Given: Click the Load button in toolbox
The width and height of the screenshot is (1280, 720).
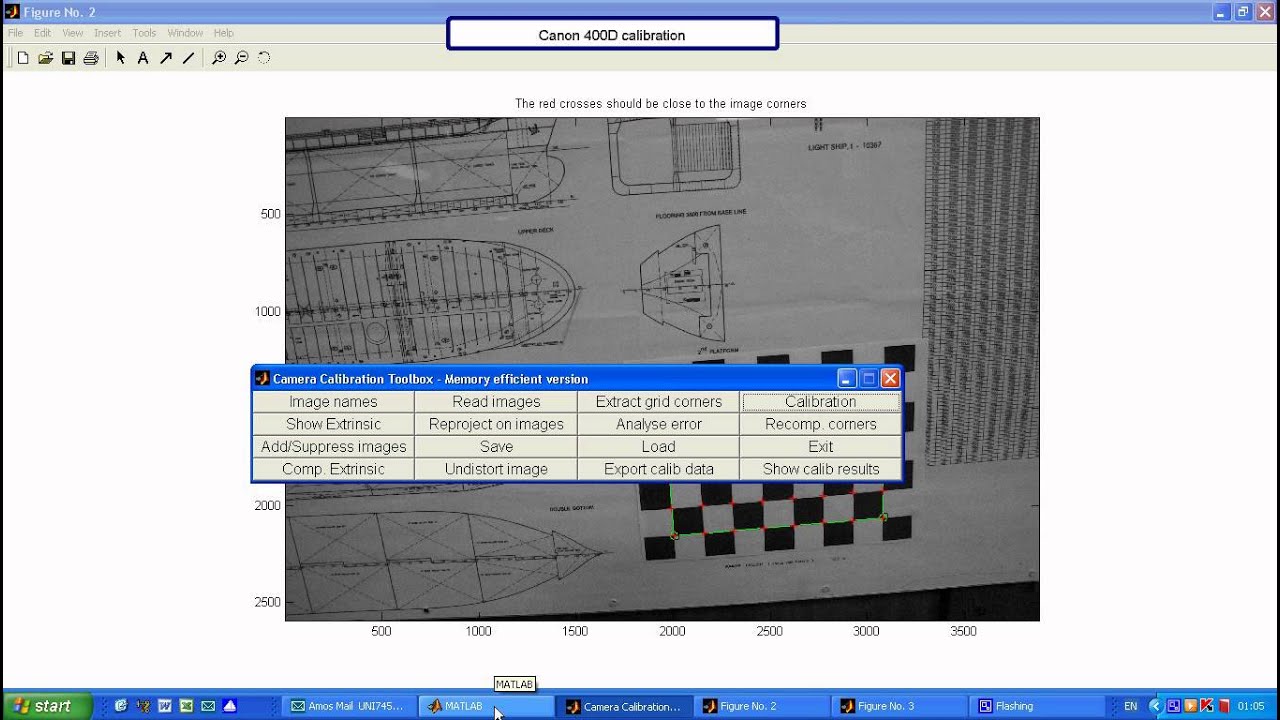Looking at the screenshot, I should pyautogui.click(x=659, y=447).
